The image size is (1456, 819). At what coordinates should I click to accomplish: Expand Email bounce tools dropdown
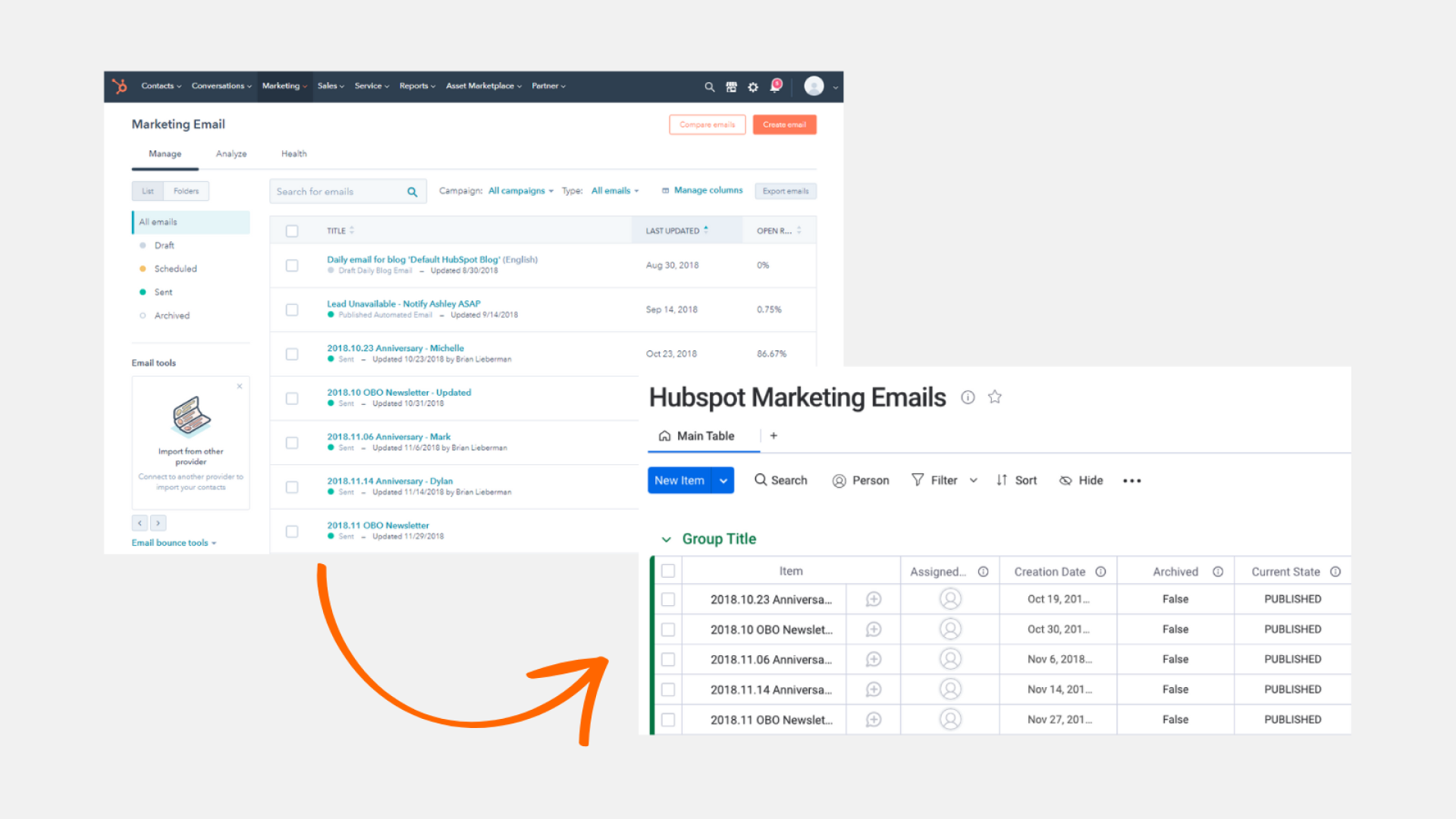tap(174, 543)
